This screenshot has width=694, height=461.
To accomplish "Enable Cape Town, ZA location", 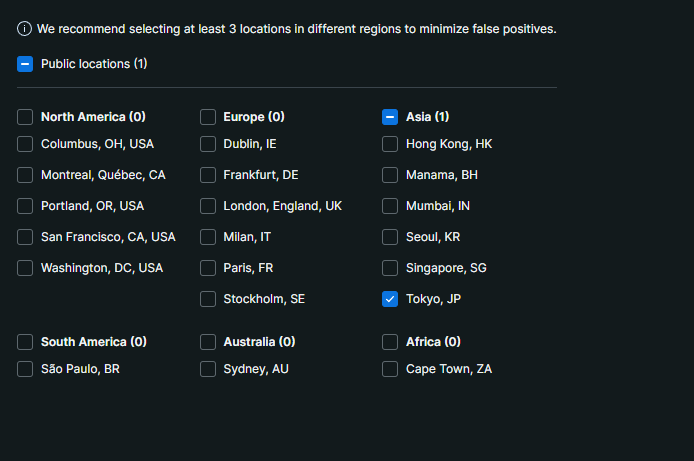I will tap(390, 369).
